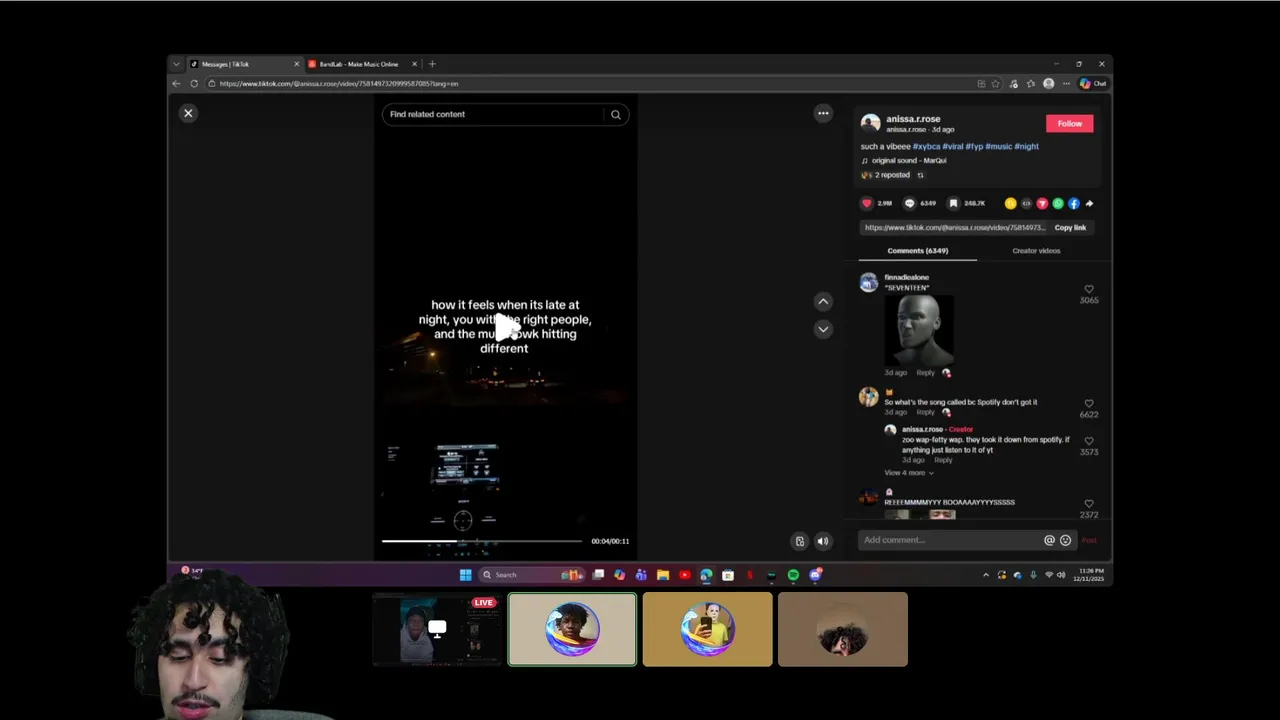Screen dimensions: 1280x720
Task: Open the Copilot Chat button
Action: pyautogui.click(x=1092, y=84)
